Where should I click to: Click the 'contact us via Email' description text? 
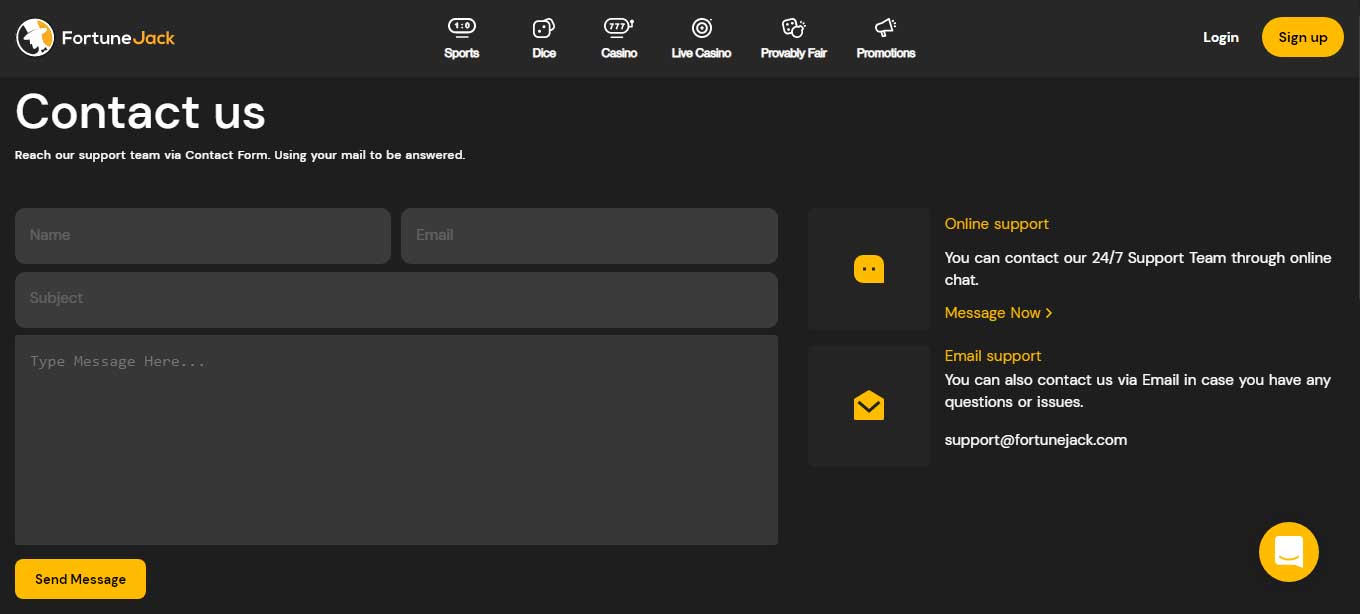click(x=1138, y=391)
